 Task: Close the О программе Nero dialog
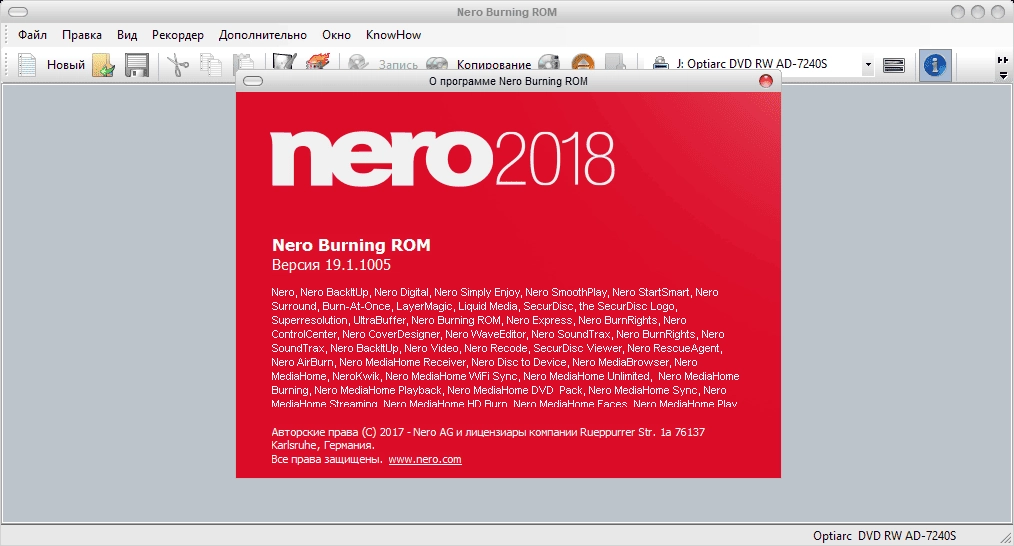[x=766, y=81]
